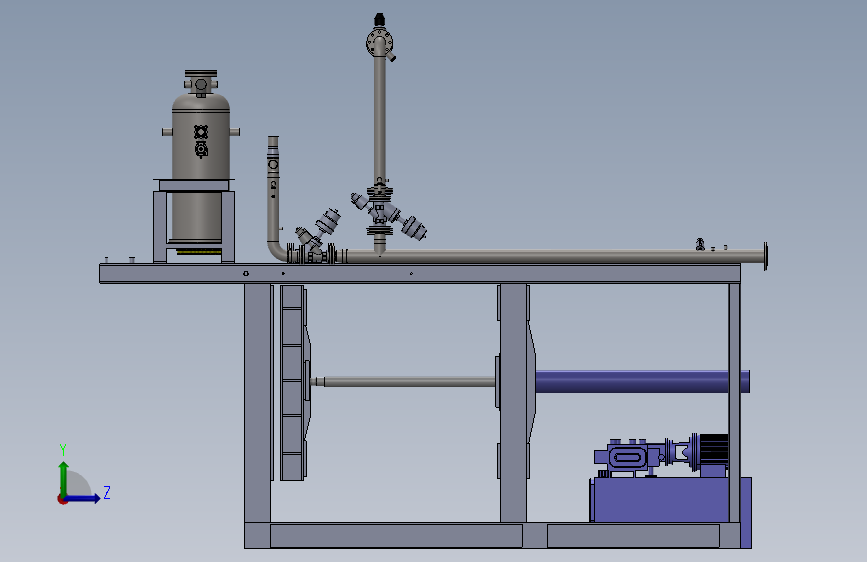867x562 pixels.
Task: Select the blue horizontal hydraulic cylinder
Action: (x=641, y=382)
